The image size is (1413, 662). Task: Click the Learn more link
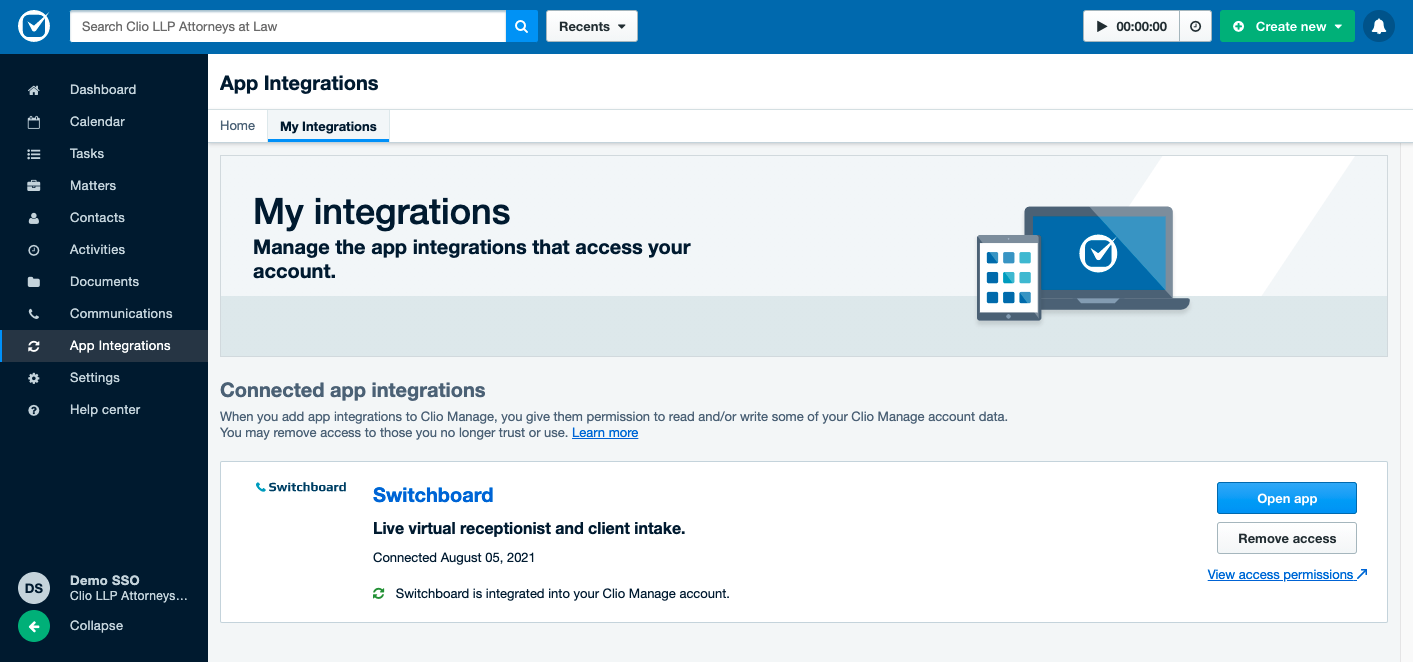(605, 433)
